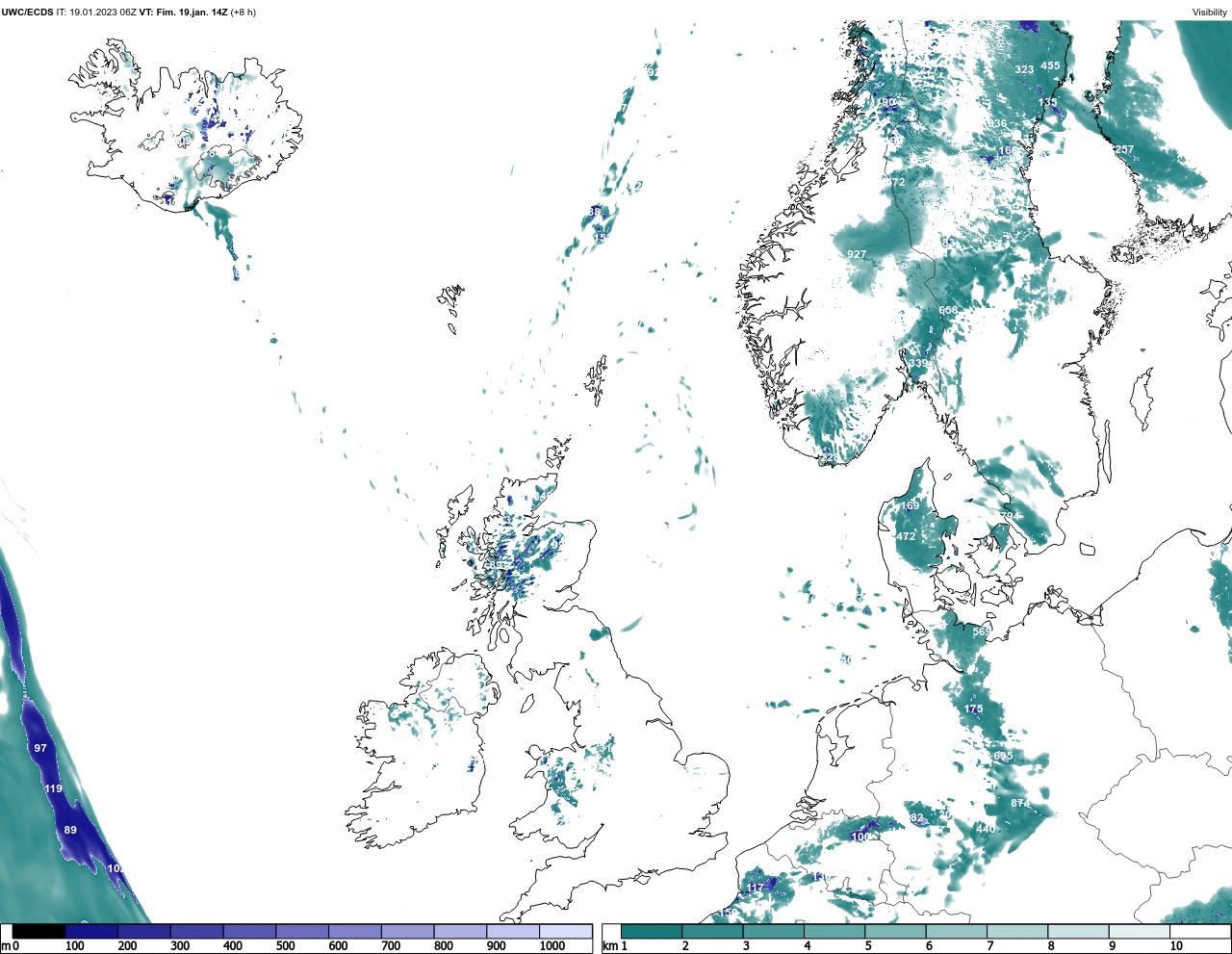Click the darkest teal 1–2 km legend swatch
Viewport: 1232px width, 954px height.
click(652, 932)
